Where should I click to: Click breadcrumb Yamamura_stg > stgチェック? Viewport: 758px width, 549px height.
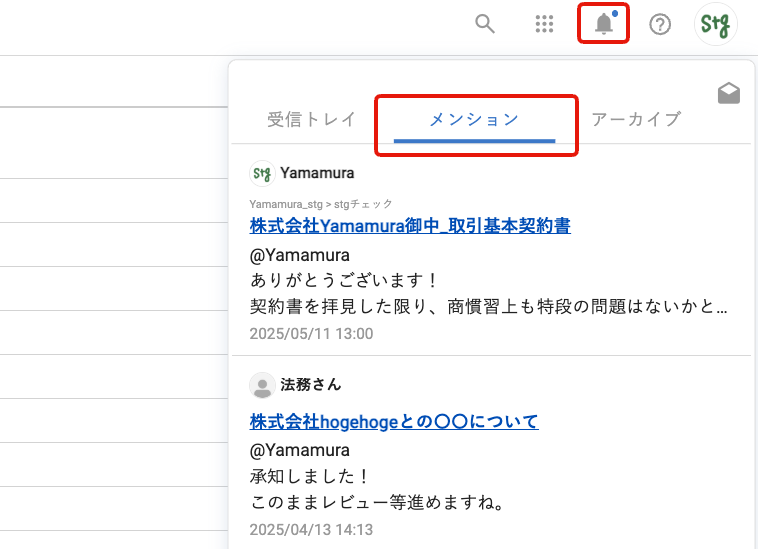(321, 204)
